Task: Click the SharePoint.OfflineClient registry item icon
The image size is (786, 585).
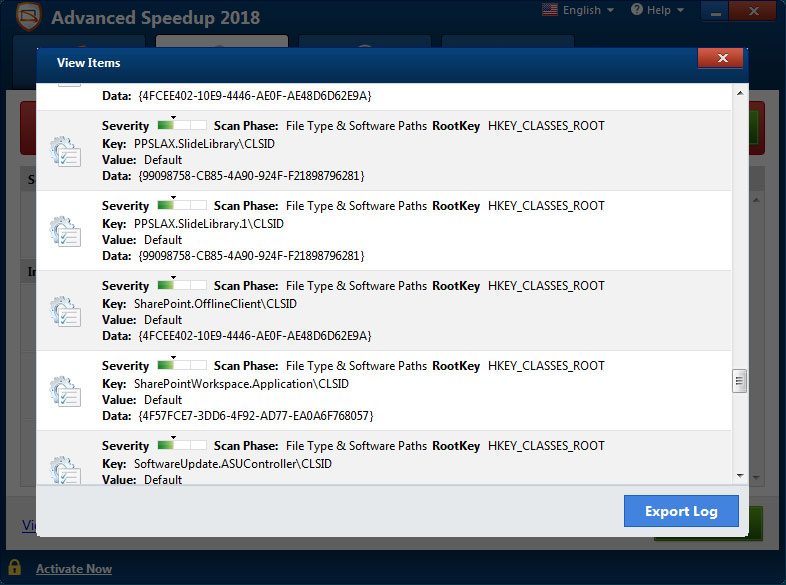Action: click(66, 311)
